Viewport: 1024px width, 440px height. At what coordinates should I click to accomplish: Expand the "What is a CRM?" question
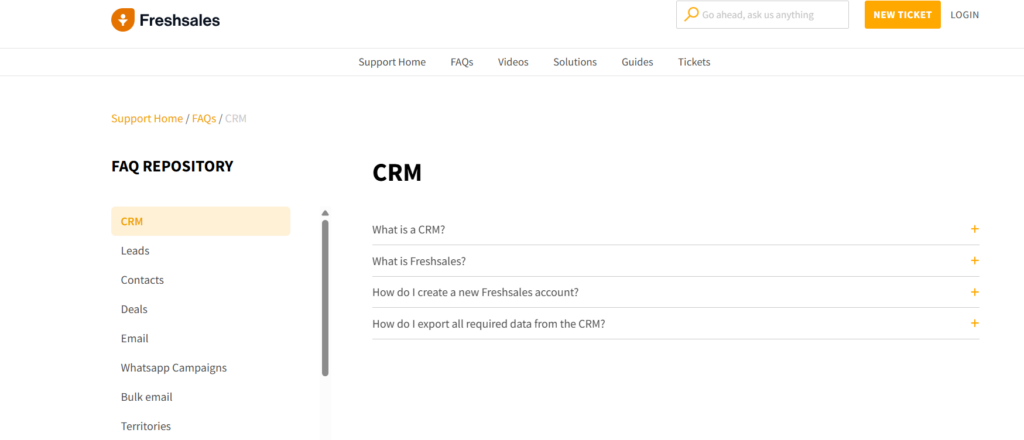pos(974,229)
